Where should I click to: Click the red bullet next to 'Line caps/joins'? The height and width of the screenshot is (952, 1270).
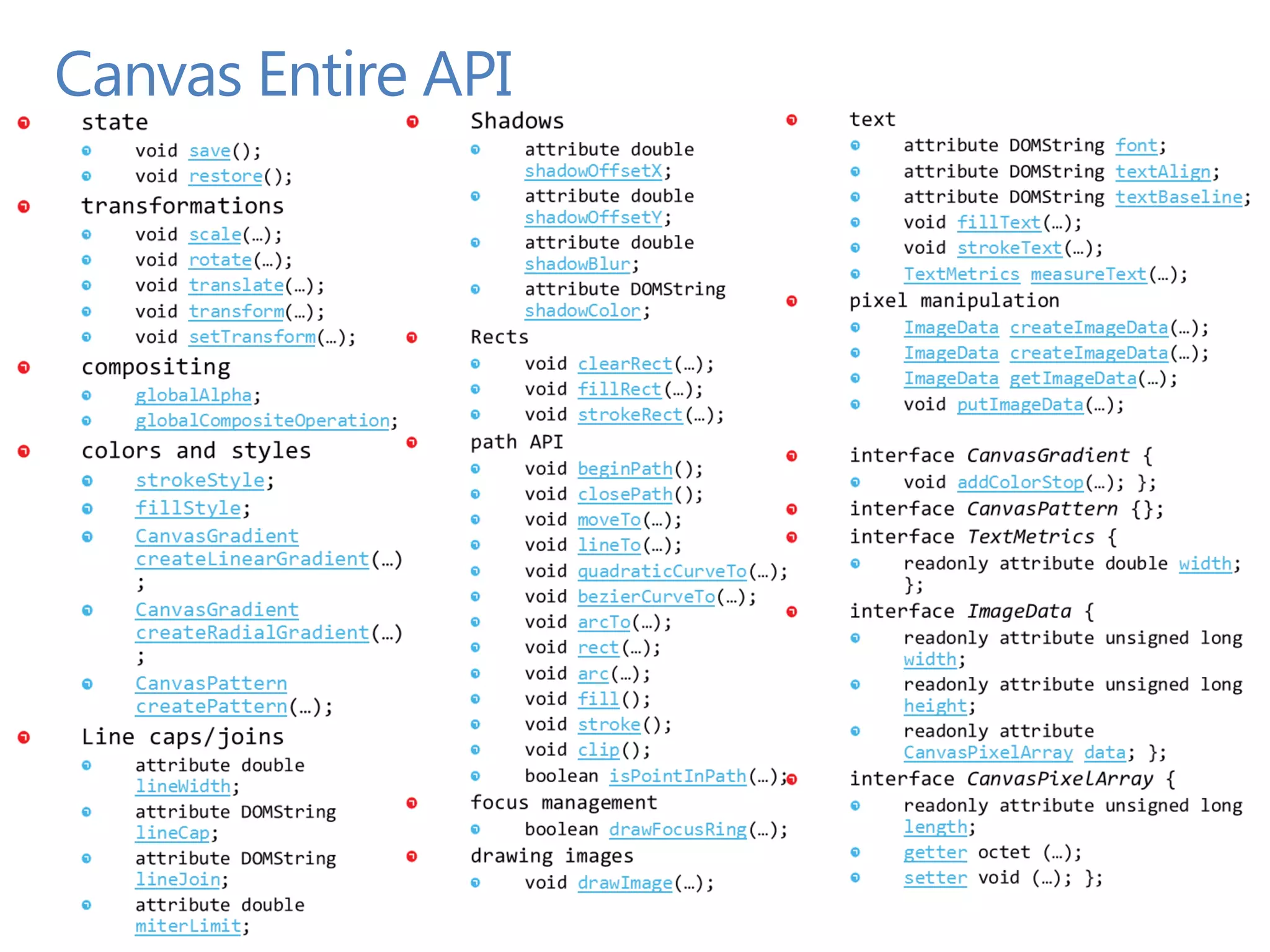pos(24,737)
